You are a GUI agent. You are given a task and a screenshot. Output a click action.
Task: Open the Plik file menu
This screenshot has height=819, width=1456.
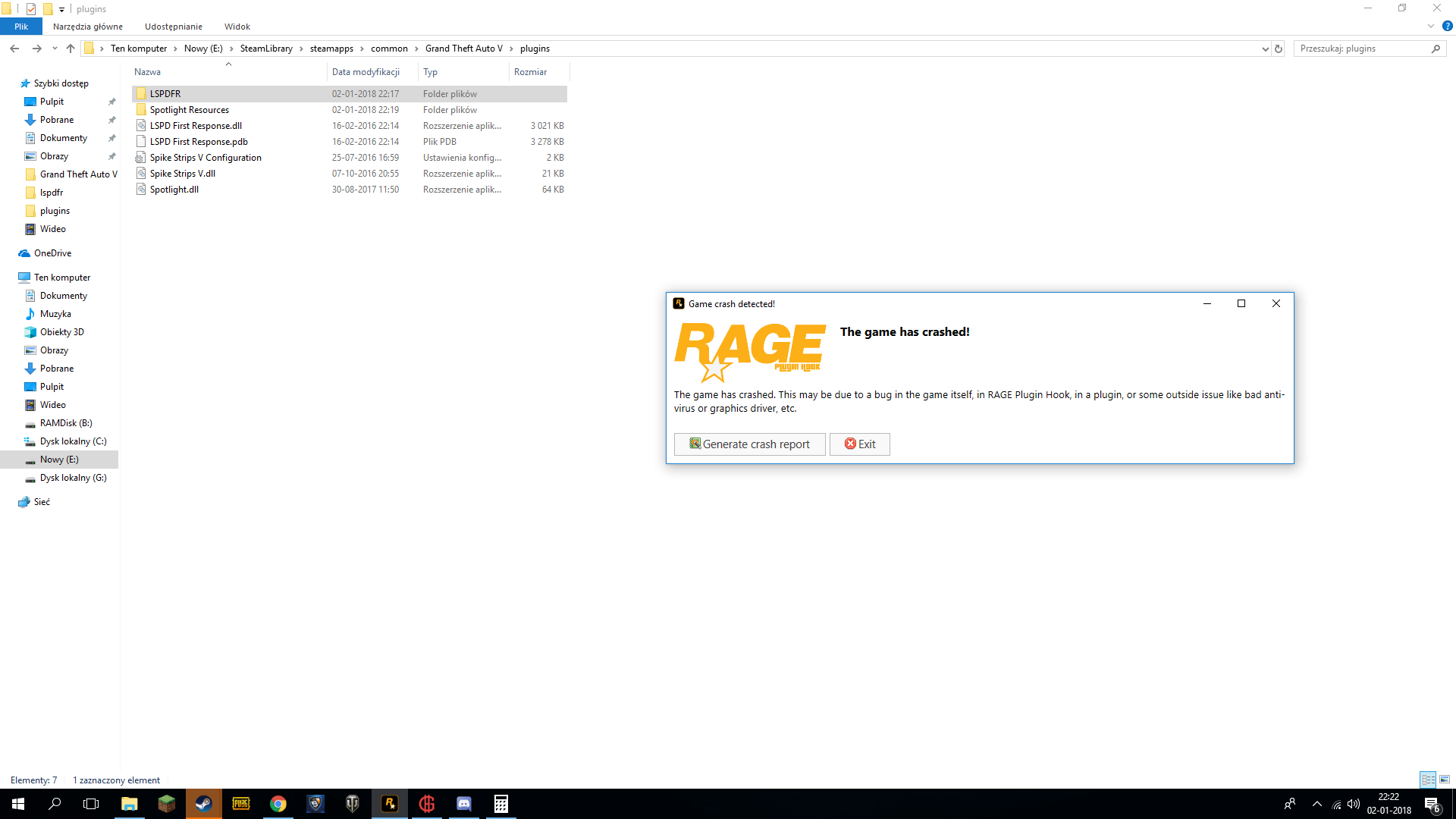click(21, 27)
